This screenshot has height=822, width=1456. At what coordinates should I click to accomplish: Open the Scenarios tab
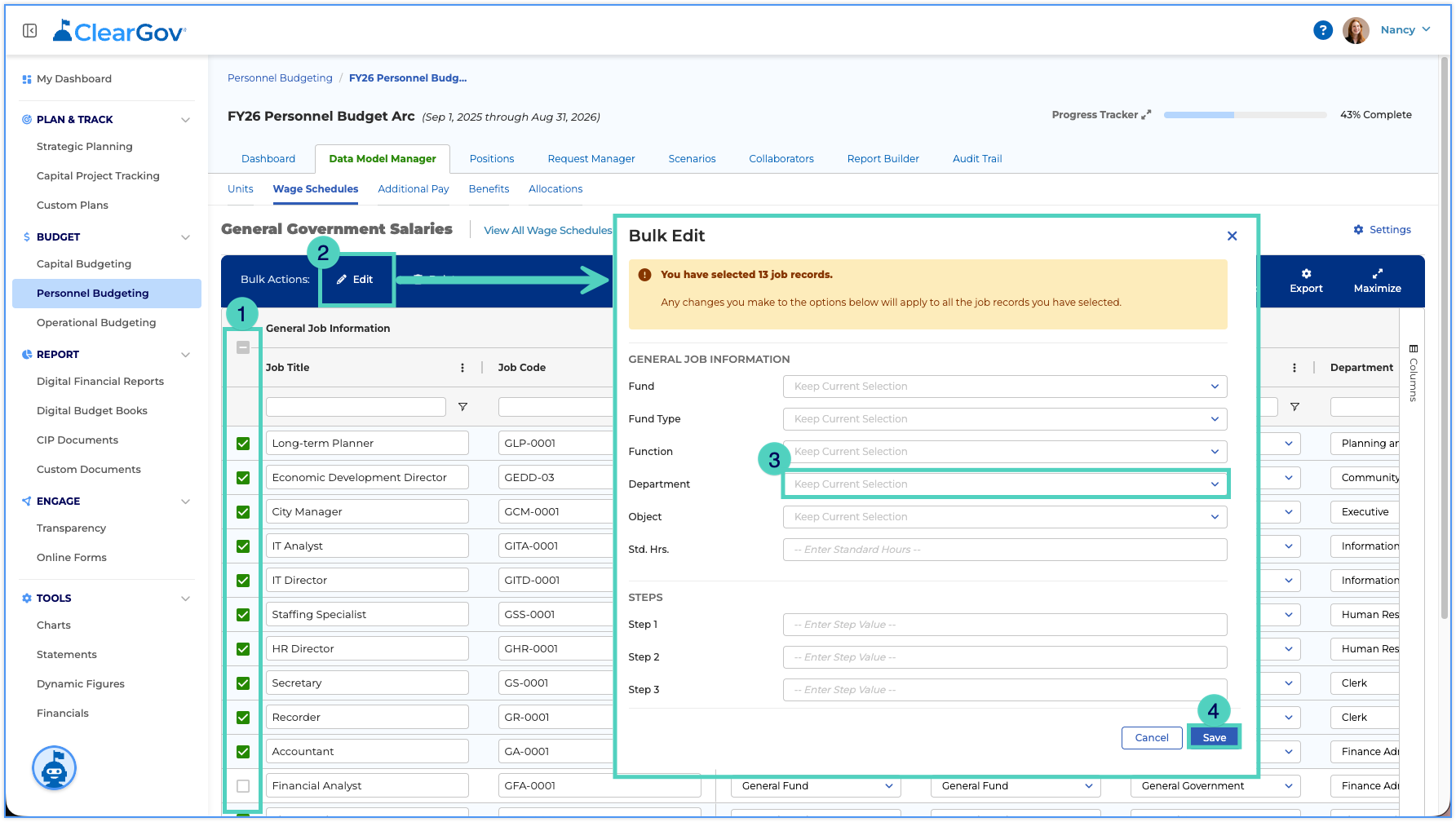pos(692,159)
